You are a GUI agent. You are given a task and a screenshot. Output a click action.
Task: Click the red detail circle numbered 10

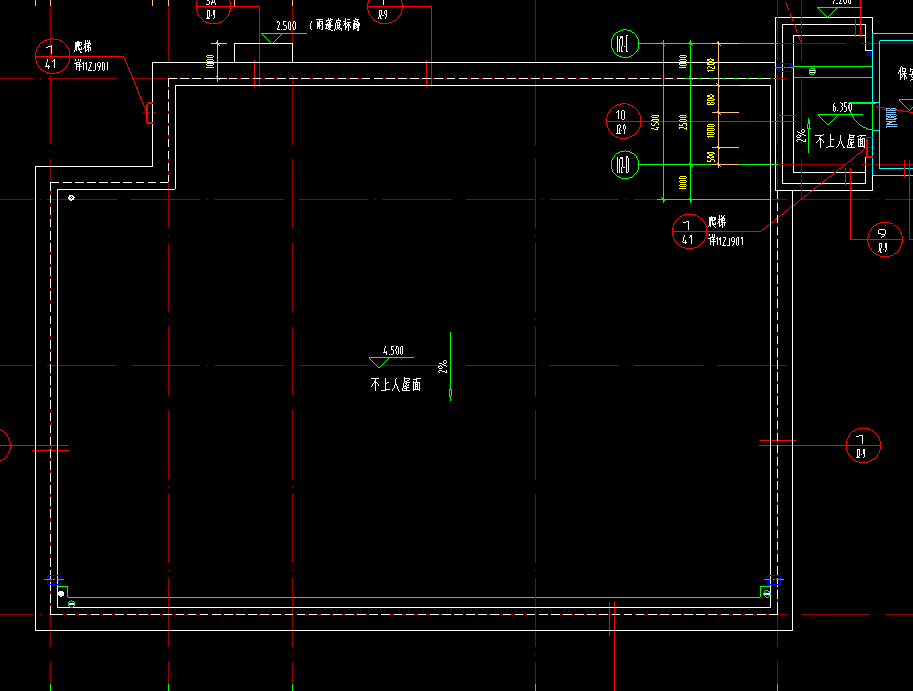[x=623, y=121]
